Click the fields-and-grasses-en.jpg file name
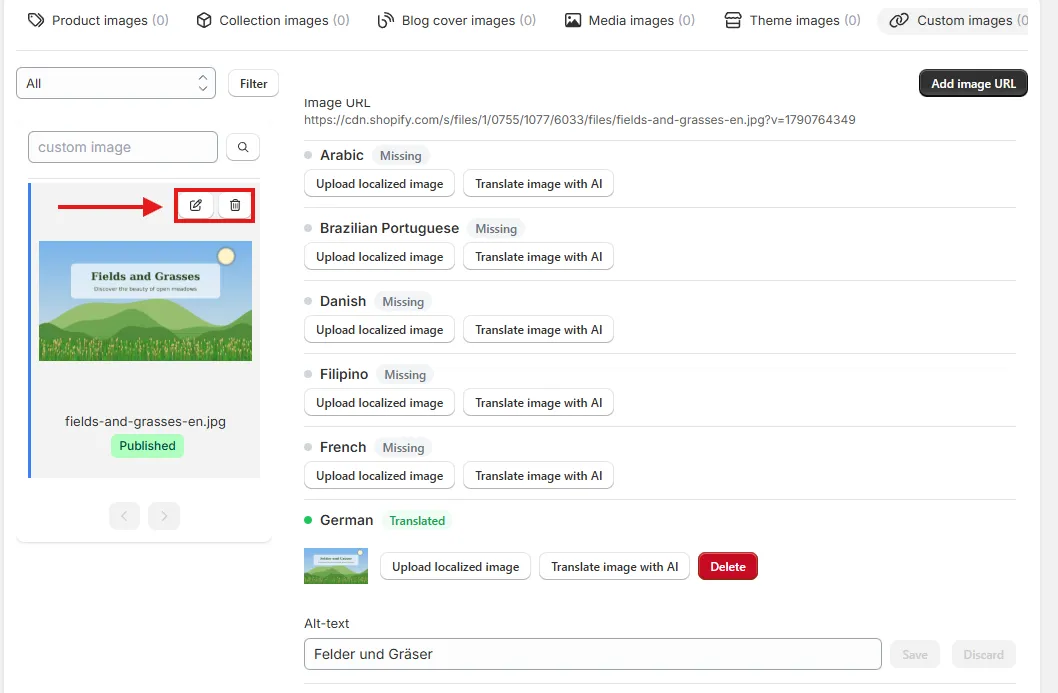 (145, 421)
